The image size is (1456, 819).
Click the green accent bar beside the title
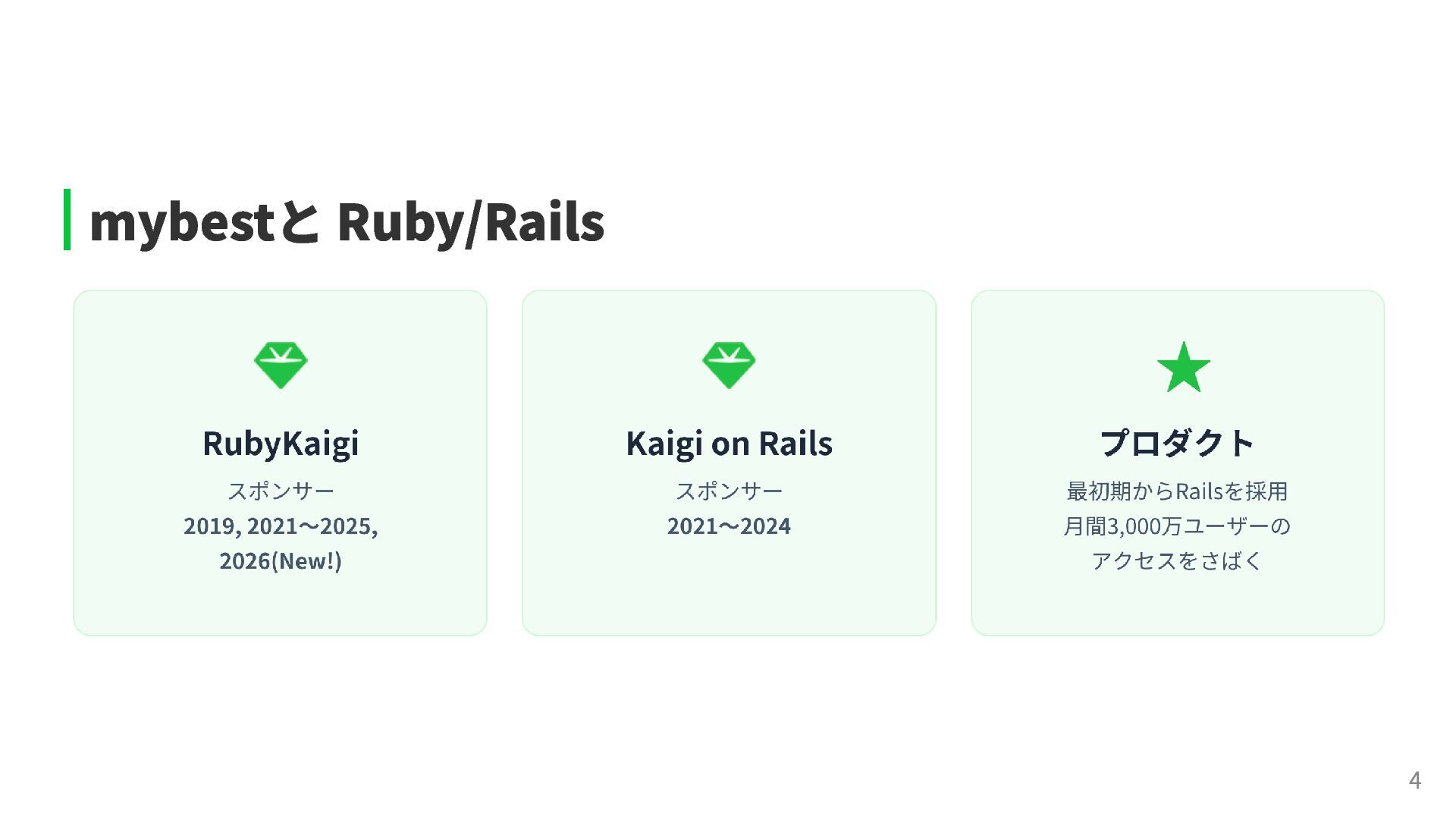[67, 219]
